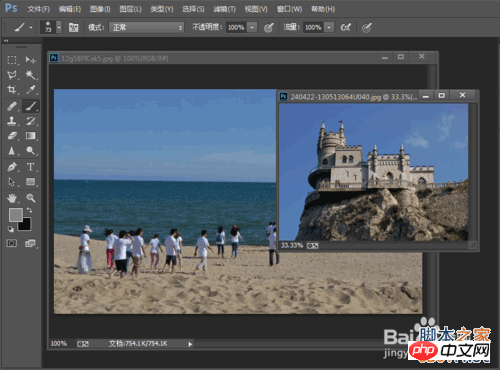Select the Sharpen/Blur tool
This screenshot has height=370, width=500.
pos(12,151)
